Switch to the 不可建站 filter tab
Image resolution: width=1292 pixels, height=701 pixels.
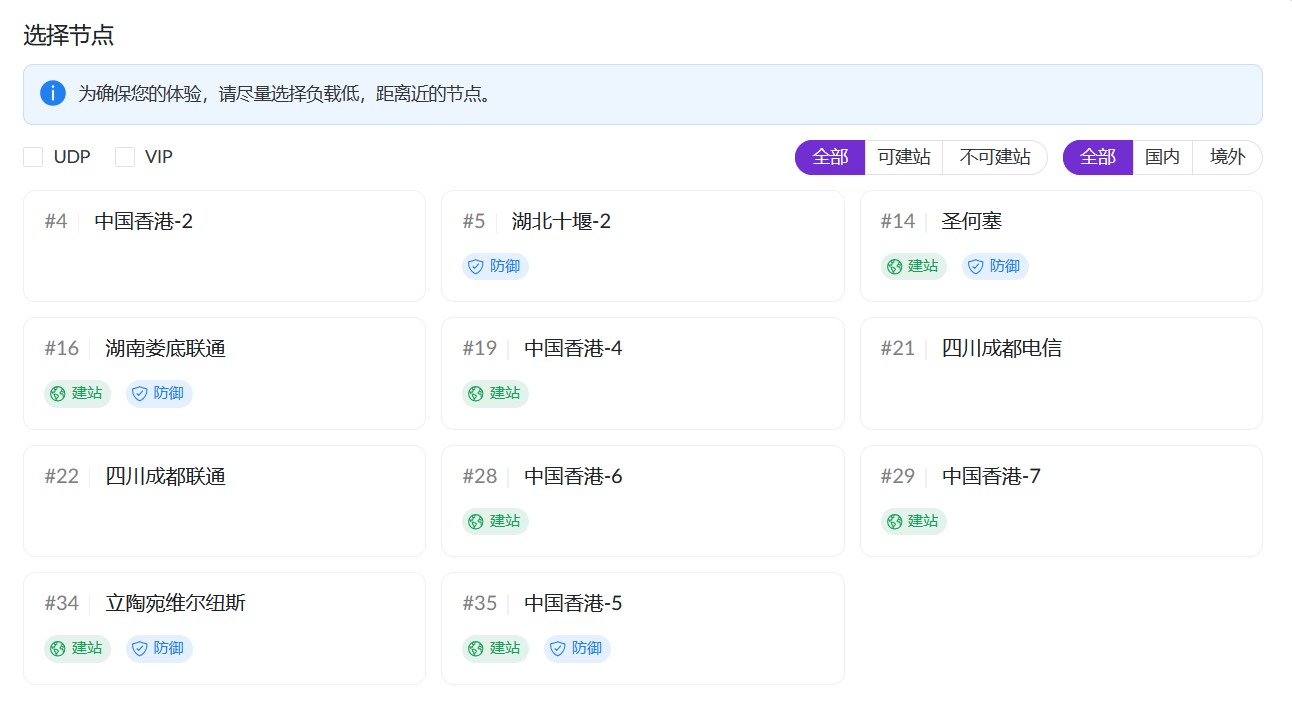(995, 157)
